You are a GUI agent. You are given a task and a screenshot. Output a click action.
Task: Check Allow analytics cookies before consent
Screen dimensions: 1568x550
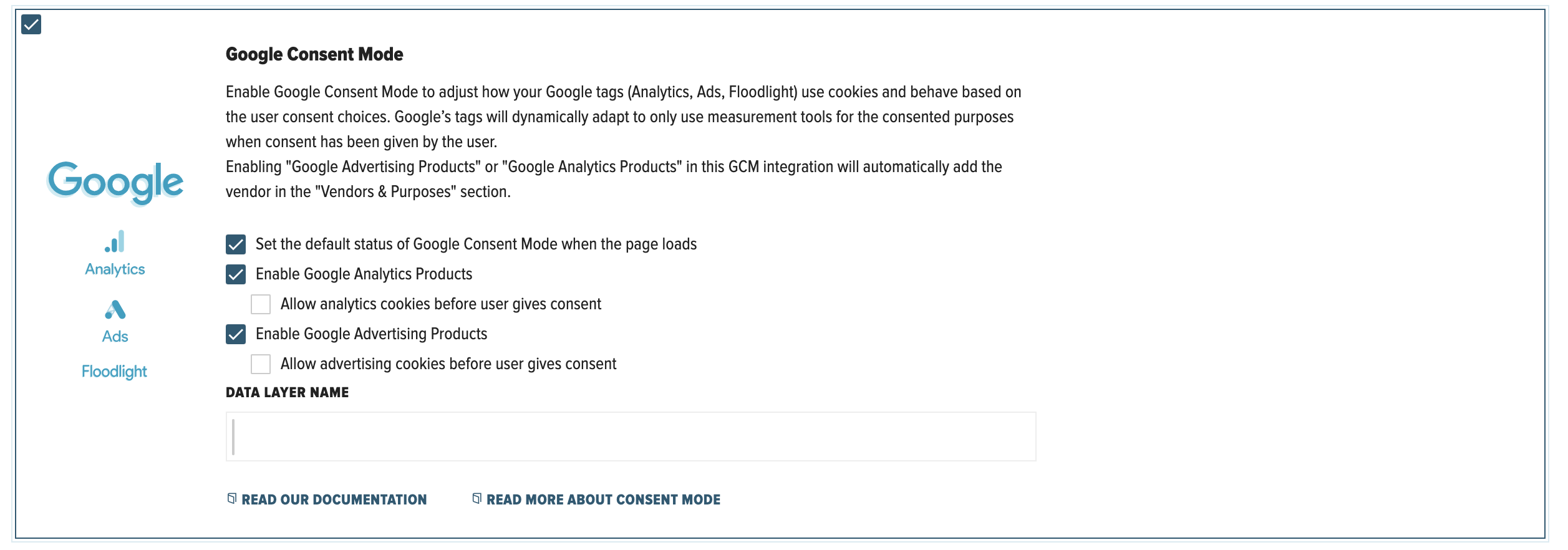pyautogui.click(x=261, y=304)
